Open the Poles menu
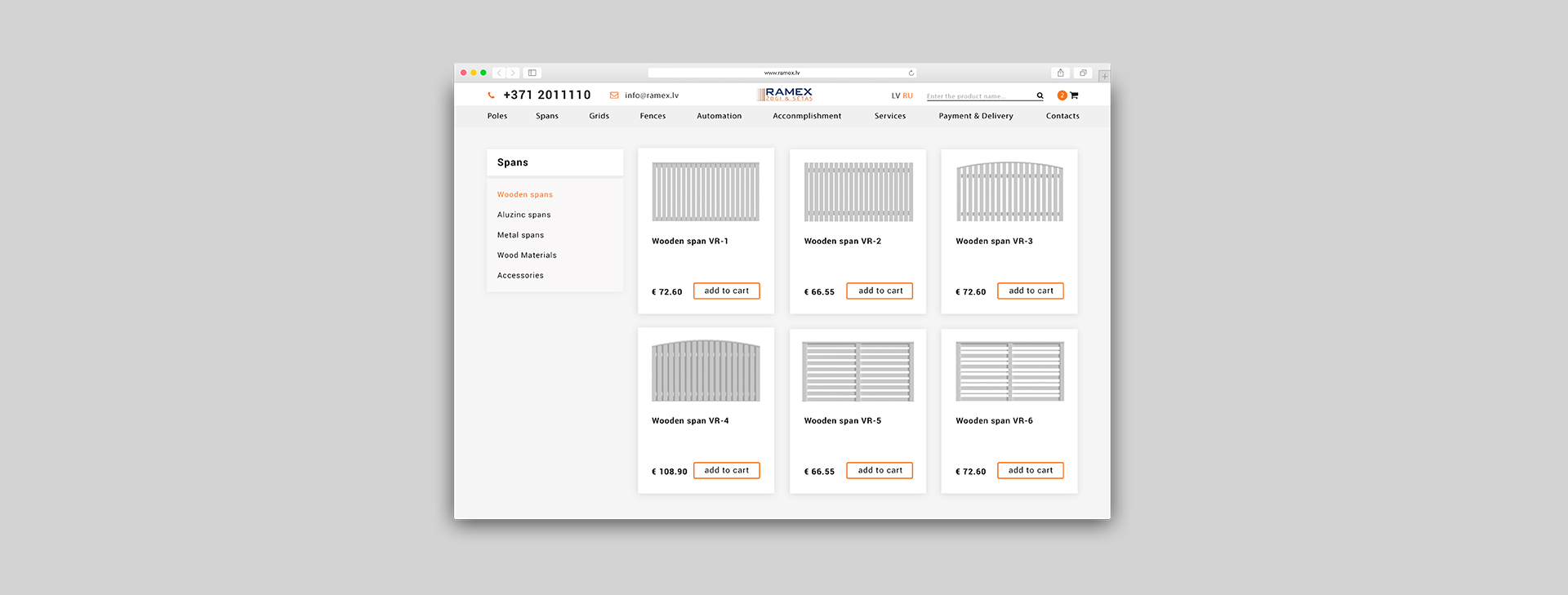Image resolution: width=1568 pixels, height=595 pixels. point(497,116)
